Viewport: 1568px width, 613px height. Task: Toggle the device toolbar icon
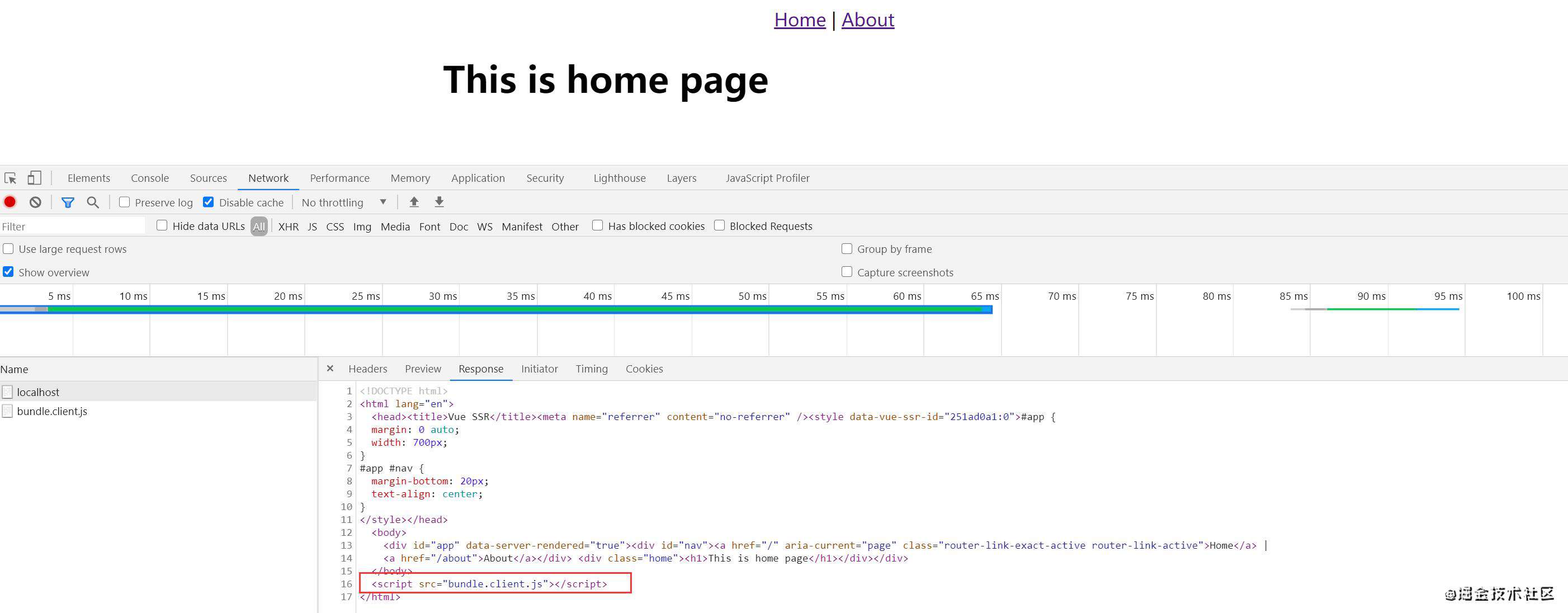click(34, 178)
